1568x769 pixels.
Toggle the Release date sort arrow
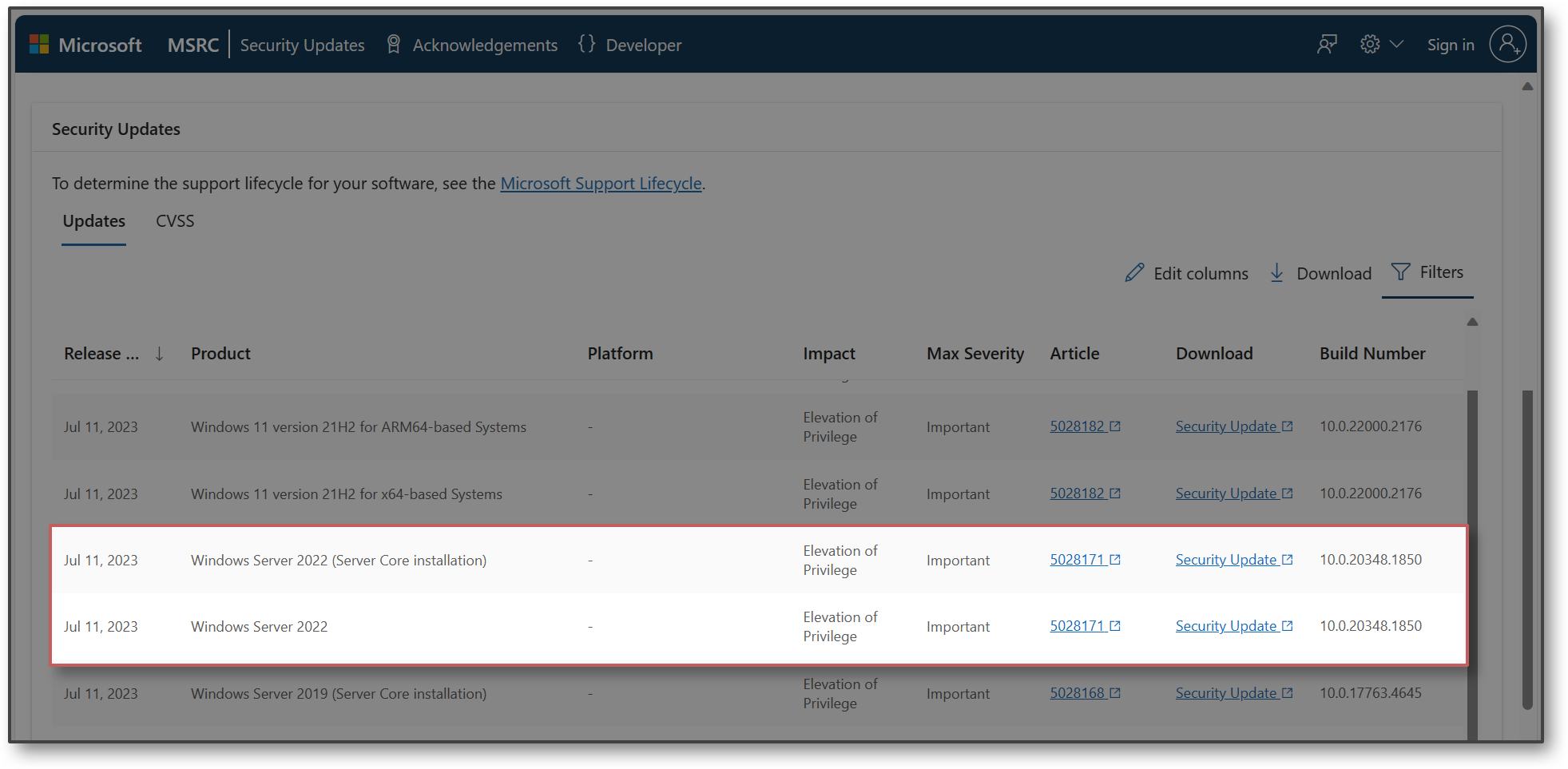pos(159,353)
